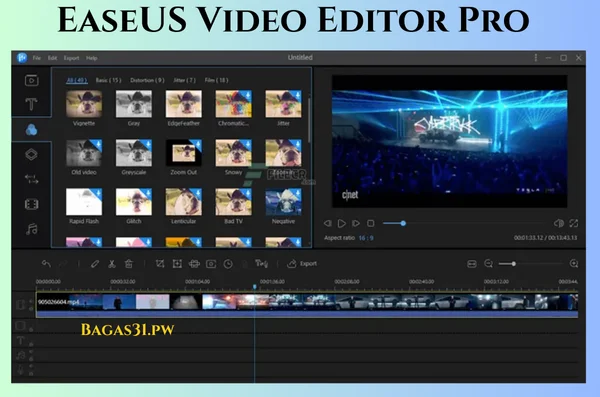Image resolution: width=600 pixels, height=397 pixels.
Task: Zoom to fit timeline icon
Action: pos(472,263)
